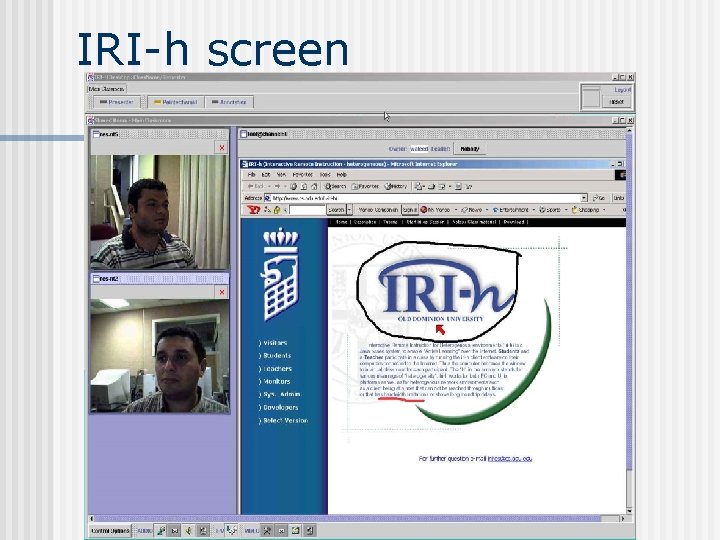720x540 pixels.
Task: Click the Yahoo logo icon in toolbar
Action: tap(253, 210)
